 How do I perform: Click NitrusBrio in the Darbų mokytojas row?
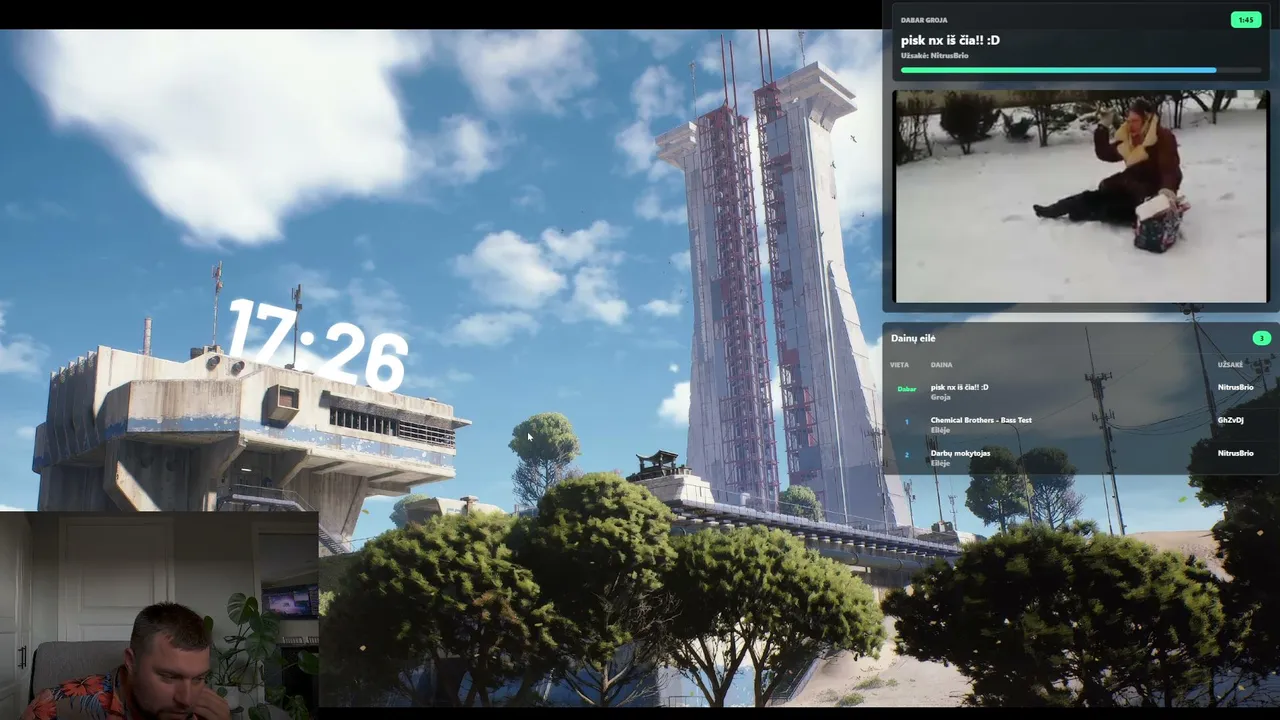point(1235,453)
